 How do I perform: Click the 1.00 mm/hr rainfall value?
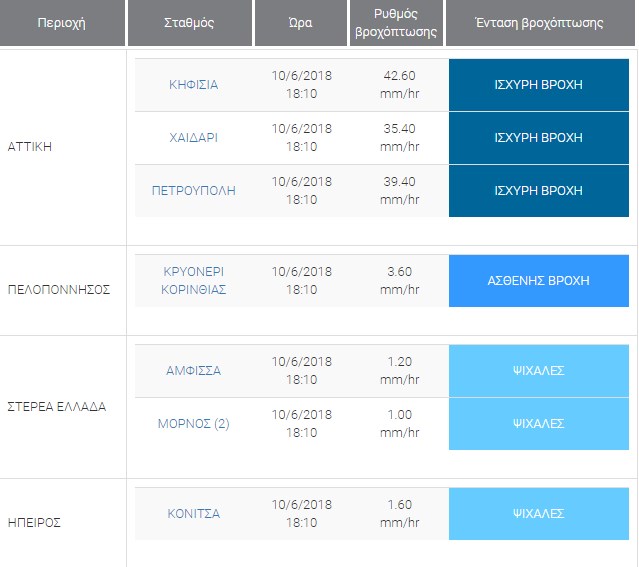tap(399, 424)
